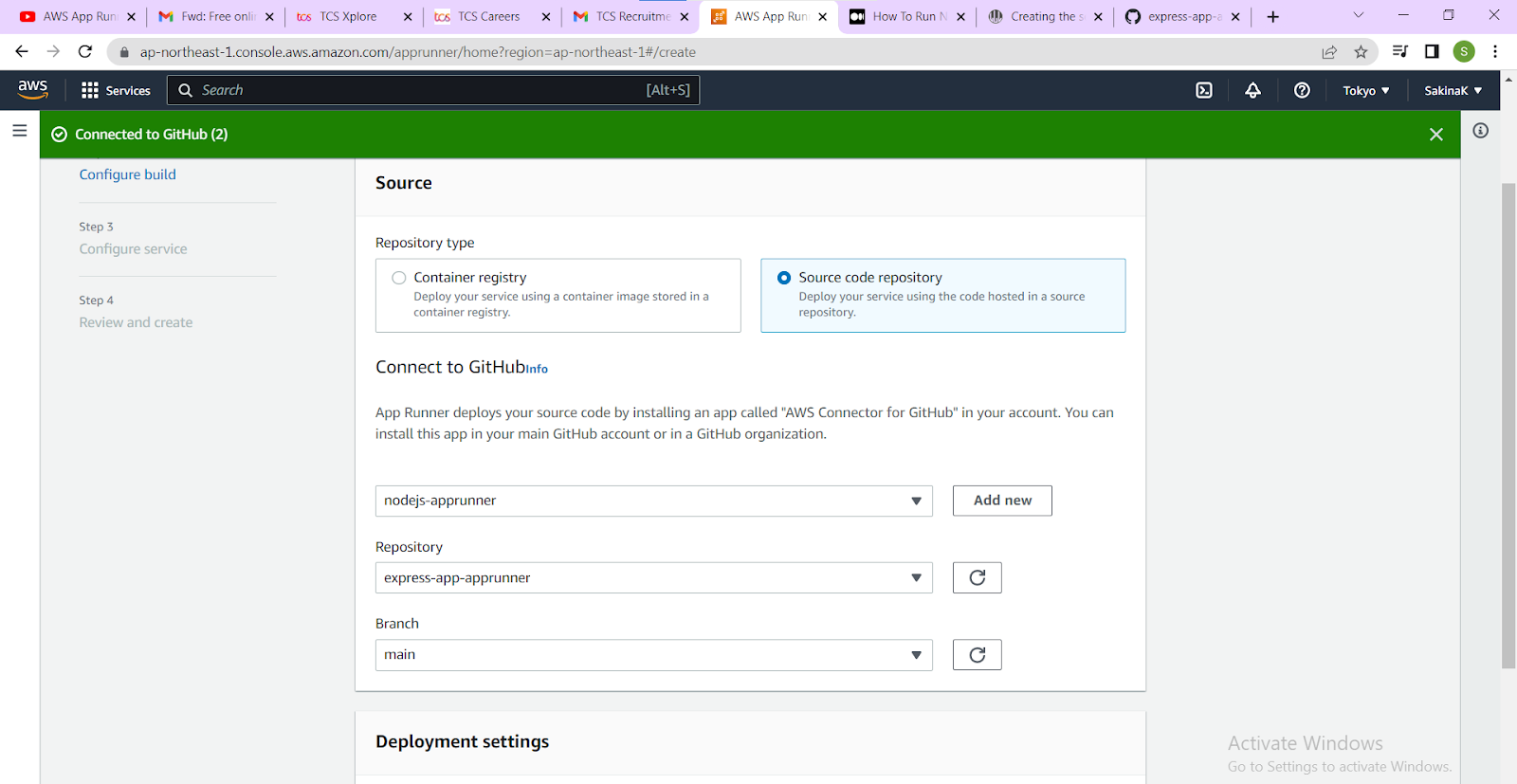The width and height of the screenshot is (1517, 784).
Task: Open the notifications bell
Action: [1252, 90]
